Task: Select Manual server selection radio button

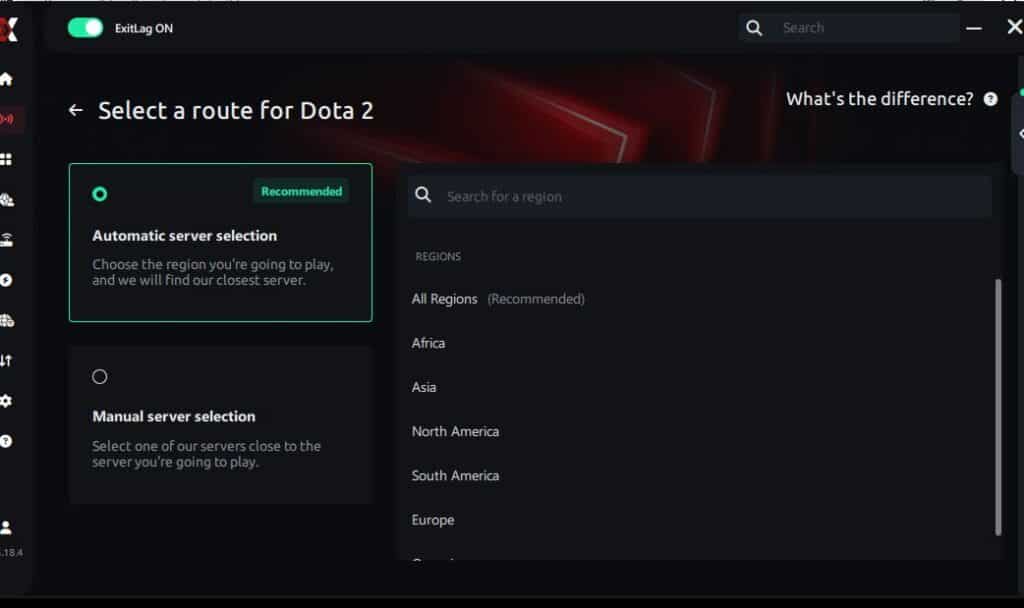Action: pos(99,377)
